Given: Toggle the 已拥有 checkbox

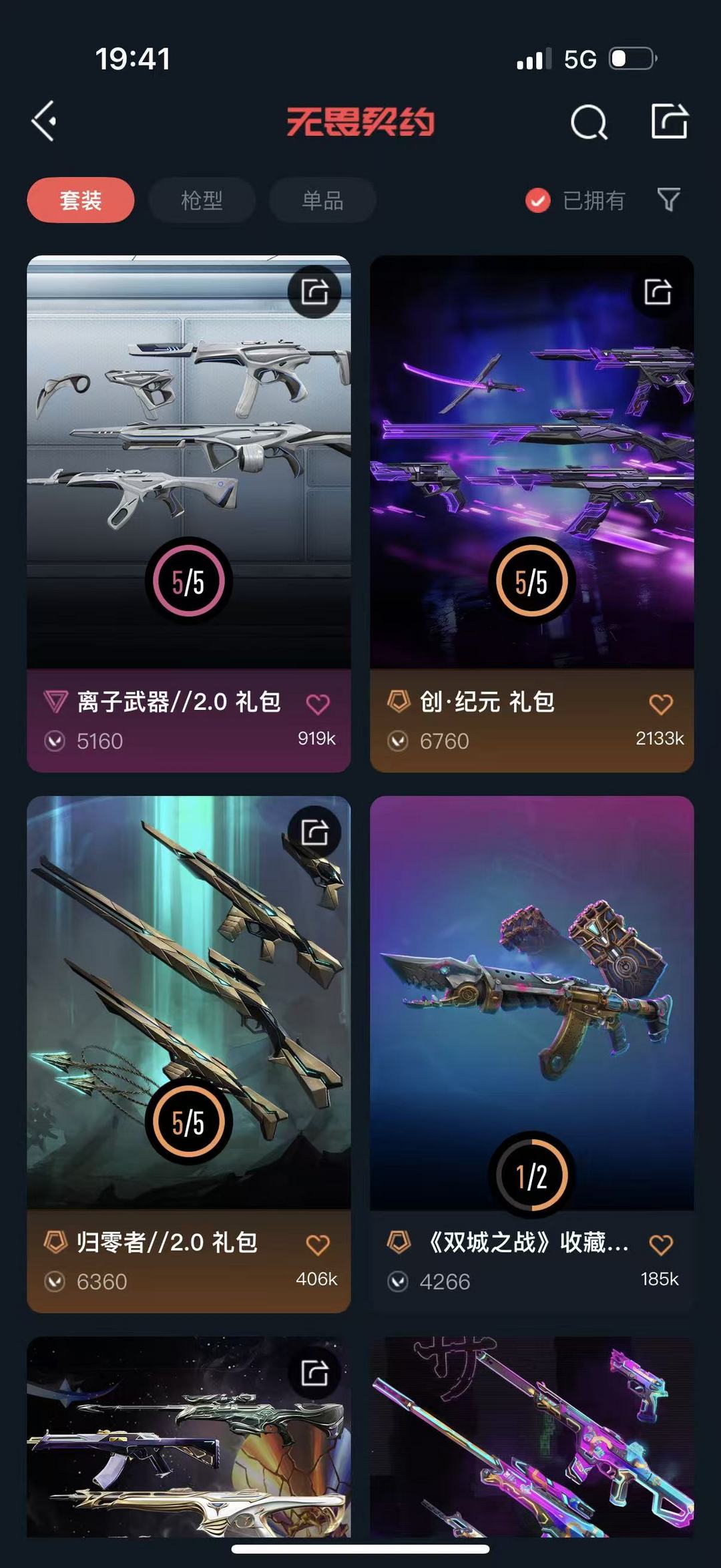Looking at the screenshot, I should [538, 200].
